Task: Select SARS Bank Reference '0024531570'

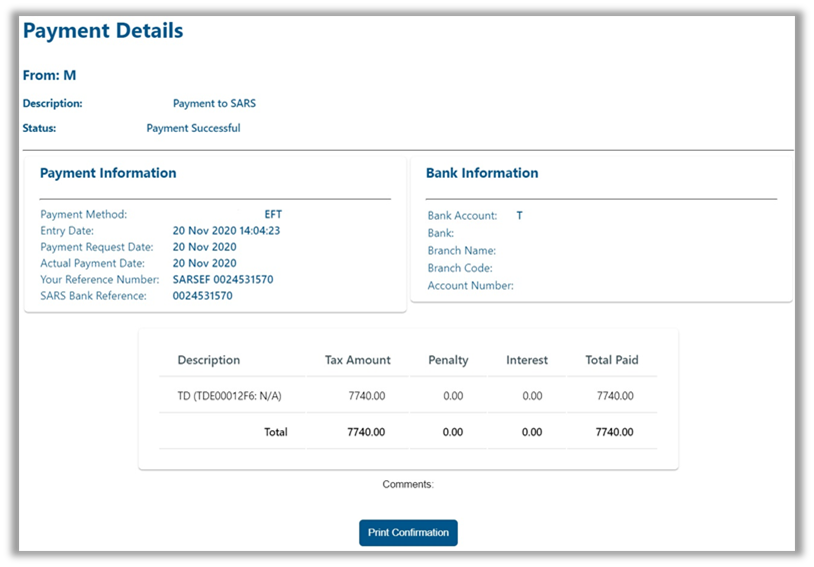Action: coord(202,296)
